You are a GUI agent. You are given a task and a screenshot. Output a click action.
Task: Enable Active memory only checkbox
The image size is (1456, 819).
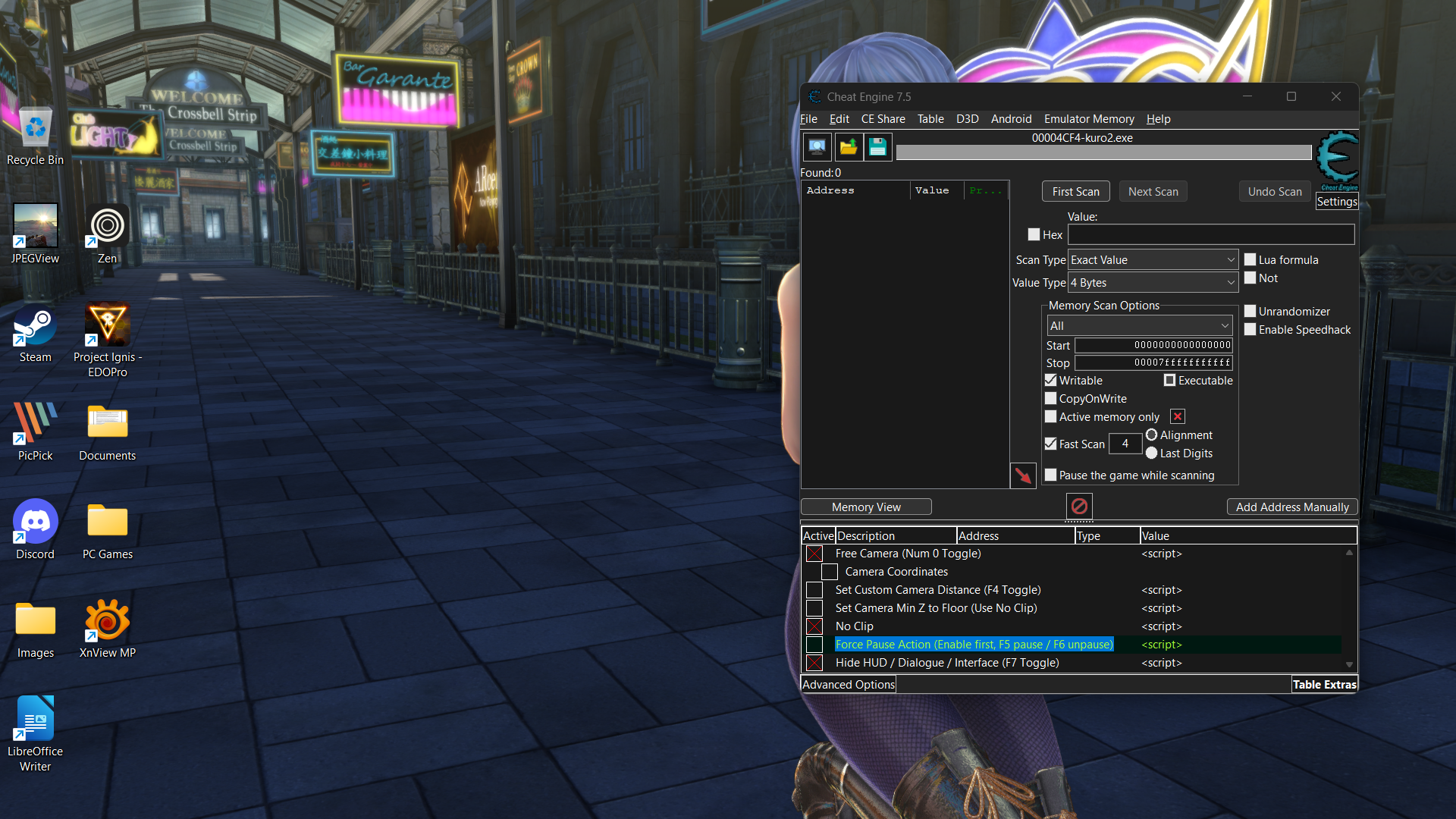coord(1050,416)
